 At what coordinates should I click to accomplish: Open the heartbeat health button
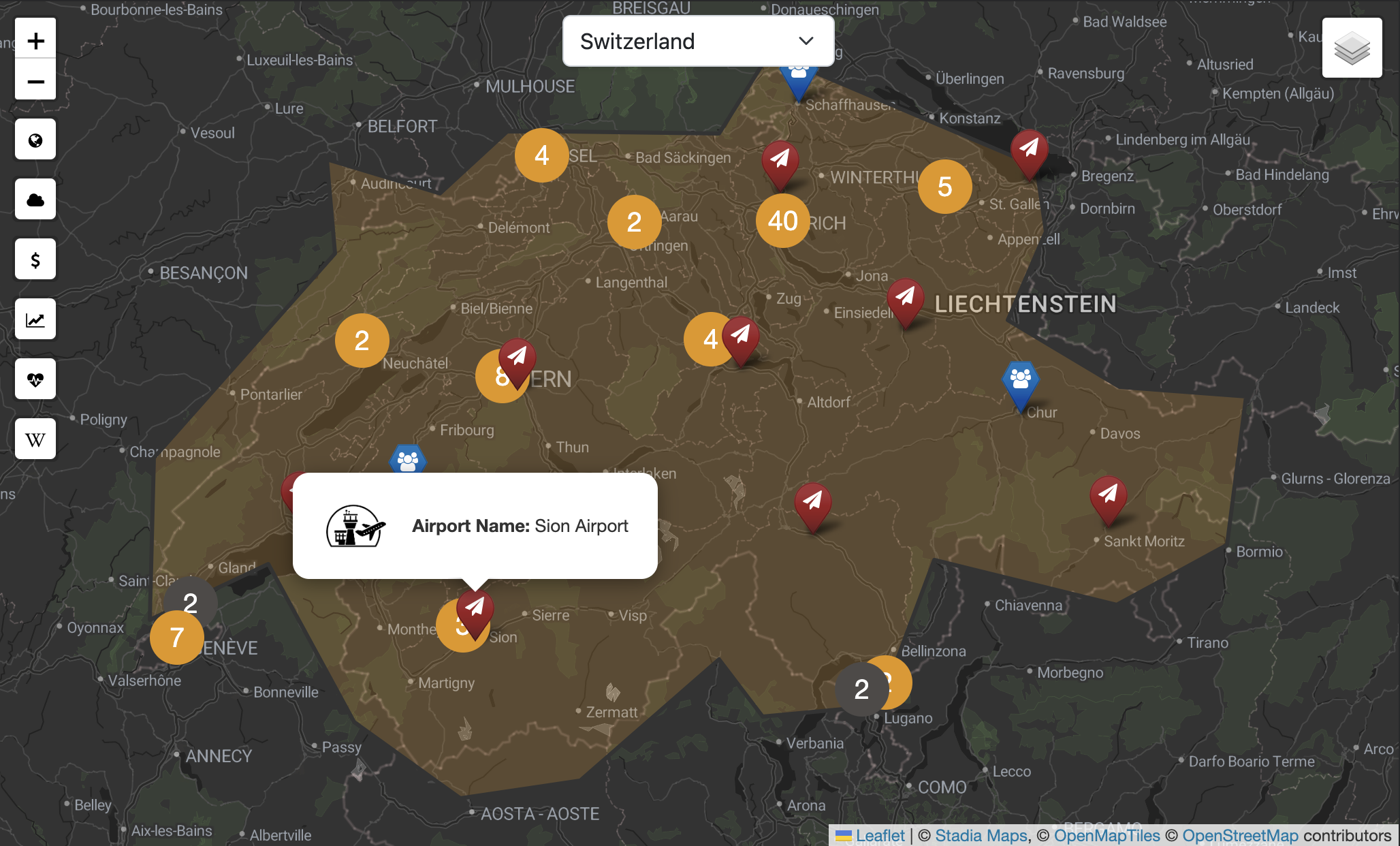point(35,379)
